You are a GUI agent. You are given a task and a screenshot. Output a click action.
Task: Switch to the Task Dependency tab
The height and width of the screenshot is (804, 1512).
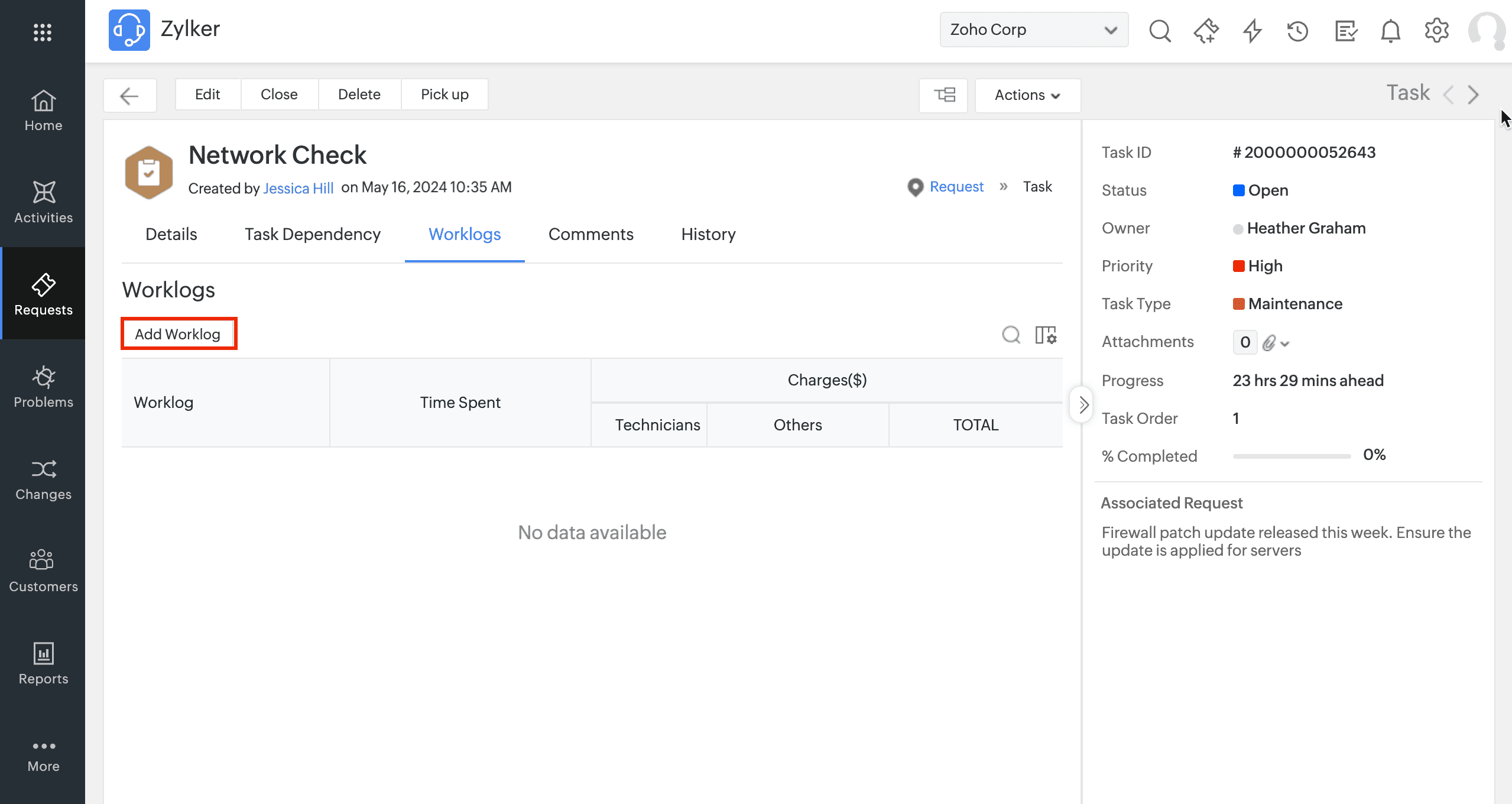point(312,234)
